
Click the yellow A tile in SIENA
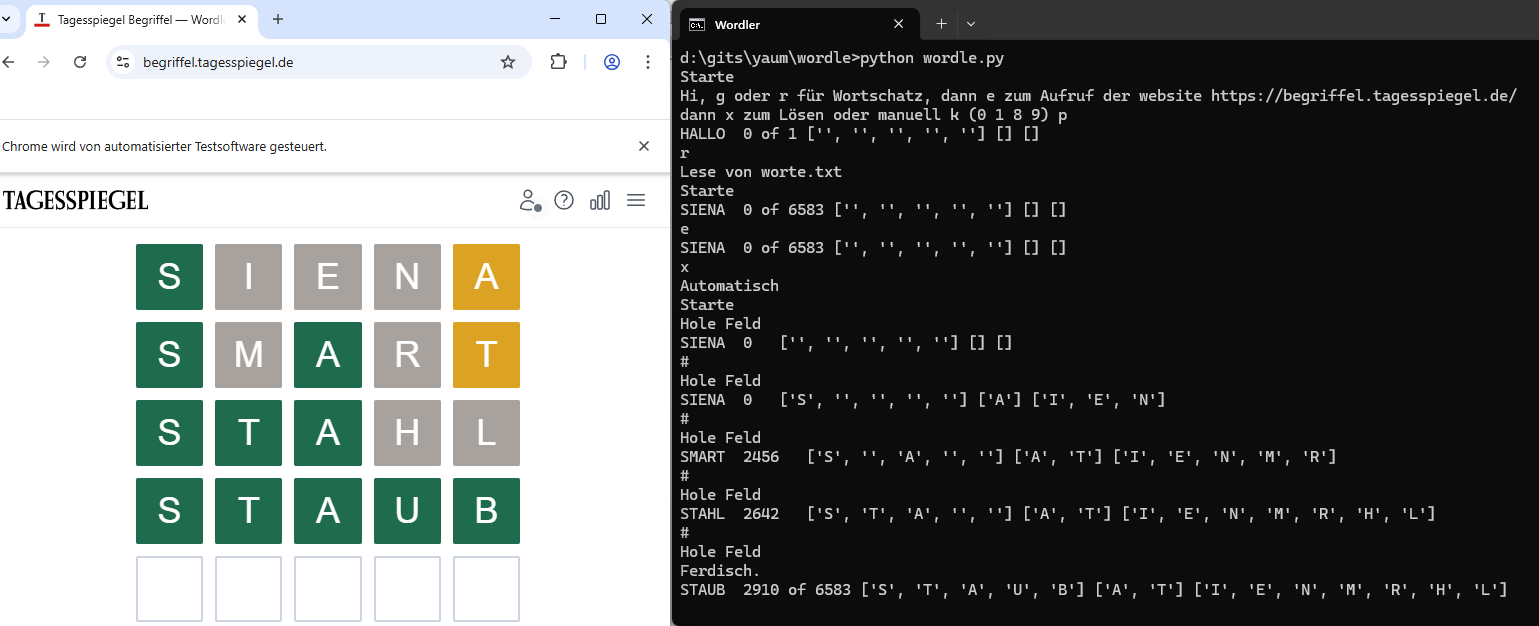[x=486, y=277]
